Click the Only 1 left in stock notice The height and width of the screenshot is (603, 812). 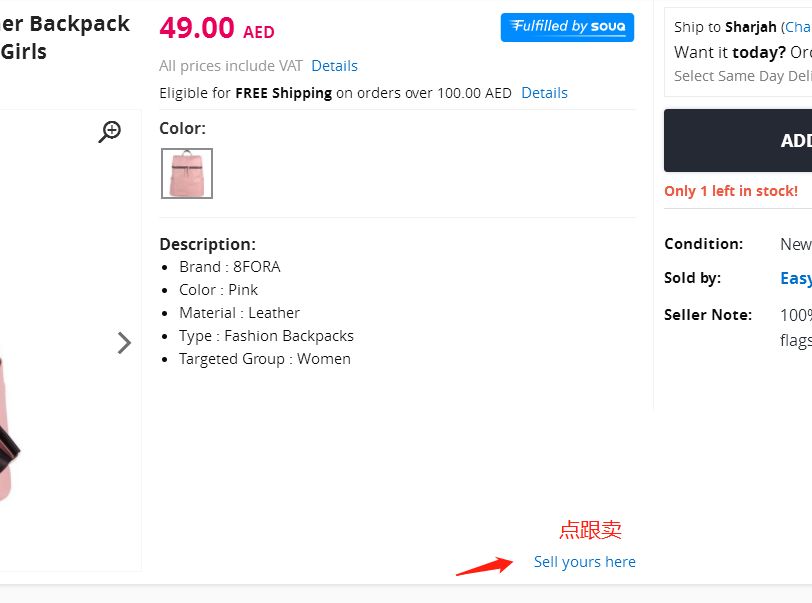(730, 191)
